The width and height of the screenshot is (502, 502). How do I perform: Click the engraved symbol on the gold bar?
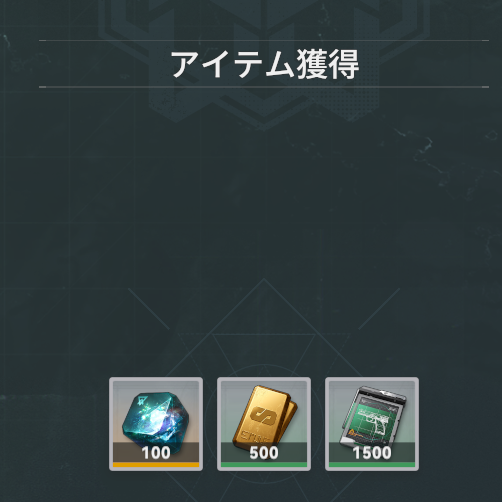pos(264,415)
